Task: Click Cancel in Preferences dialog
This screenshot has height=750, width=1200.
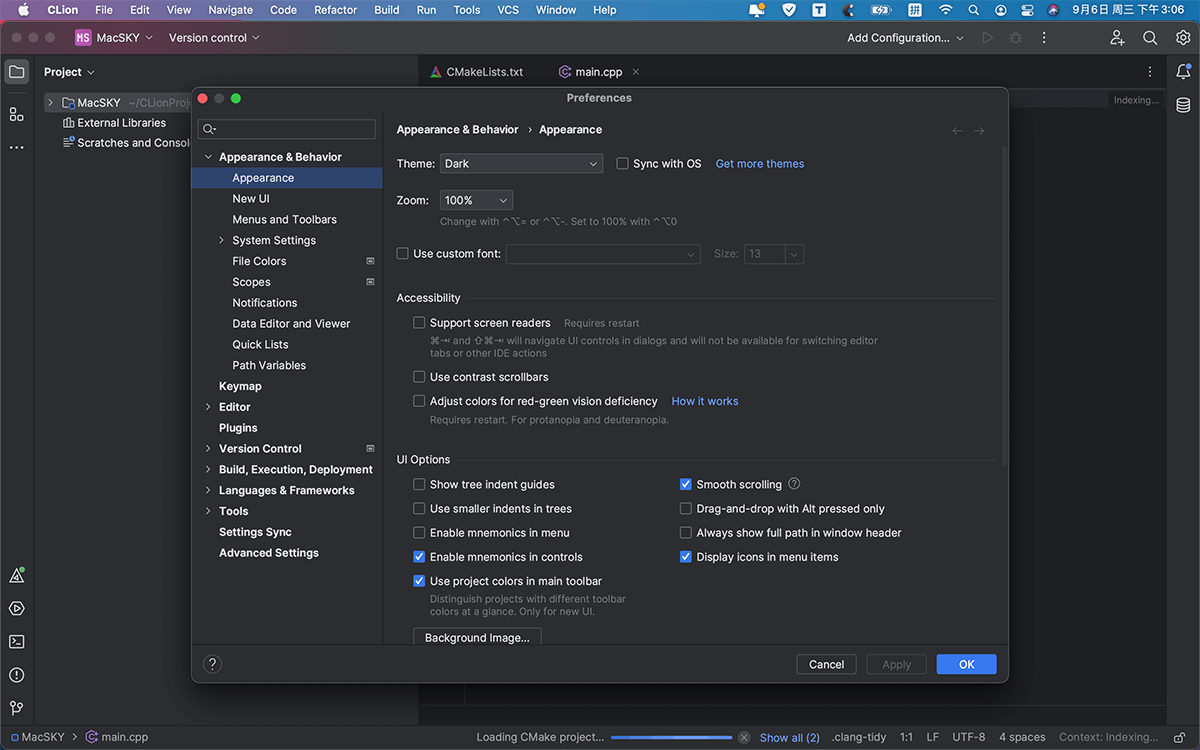Action: [x=826, y=664]
